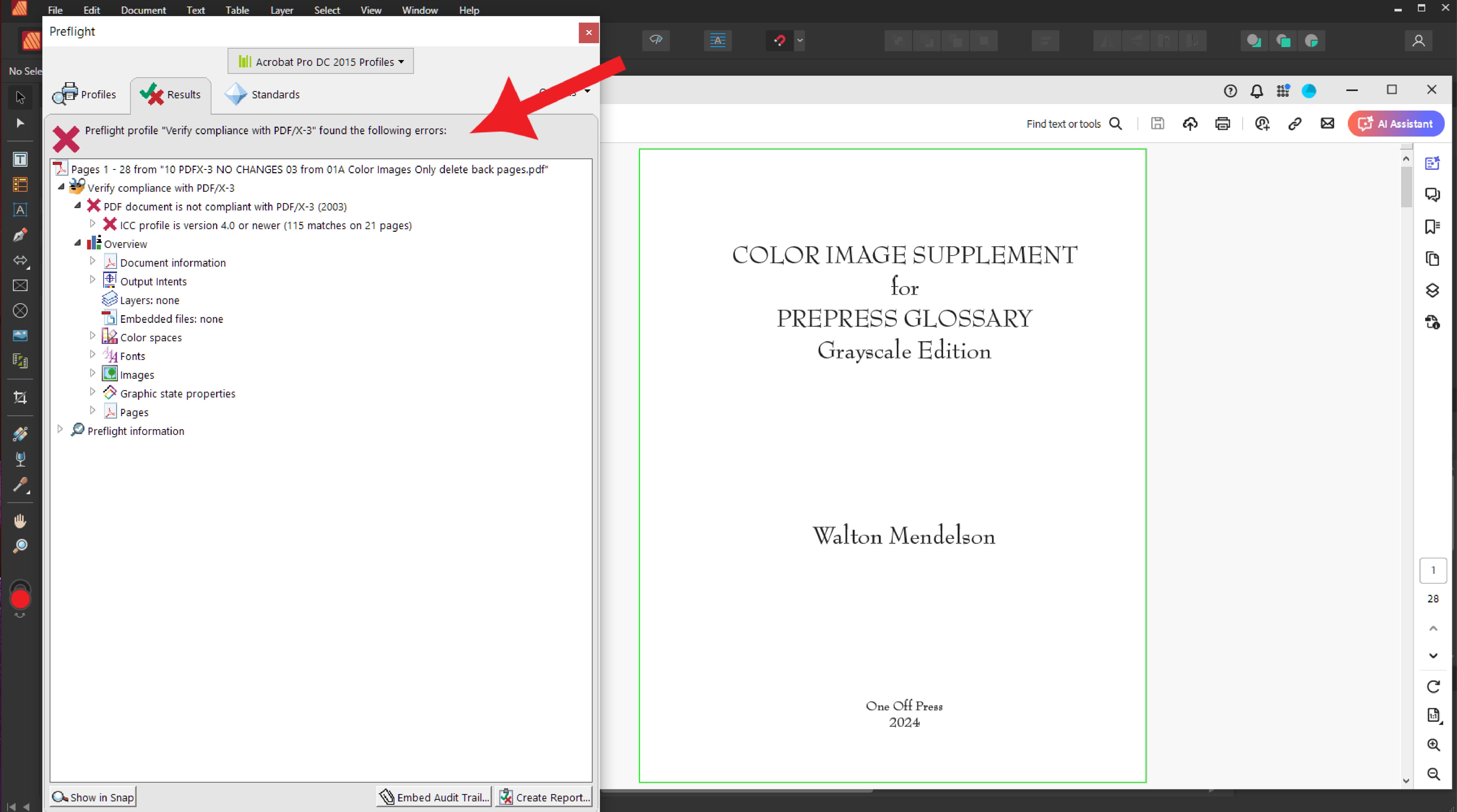Switch to the Standards tab
The height and width of the screenshot is (812, 1457).
[262, 94]
